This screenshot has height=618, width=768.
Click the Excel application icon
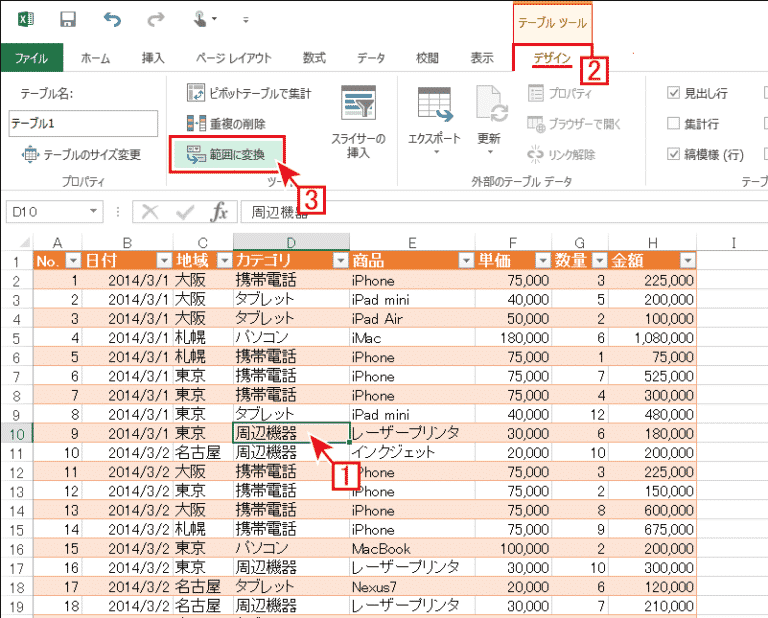click(25, 20)
